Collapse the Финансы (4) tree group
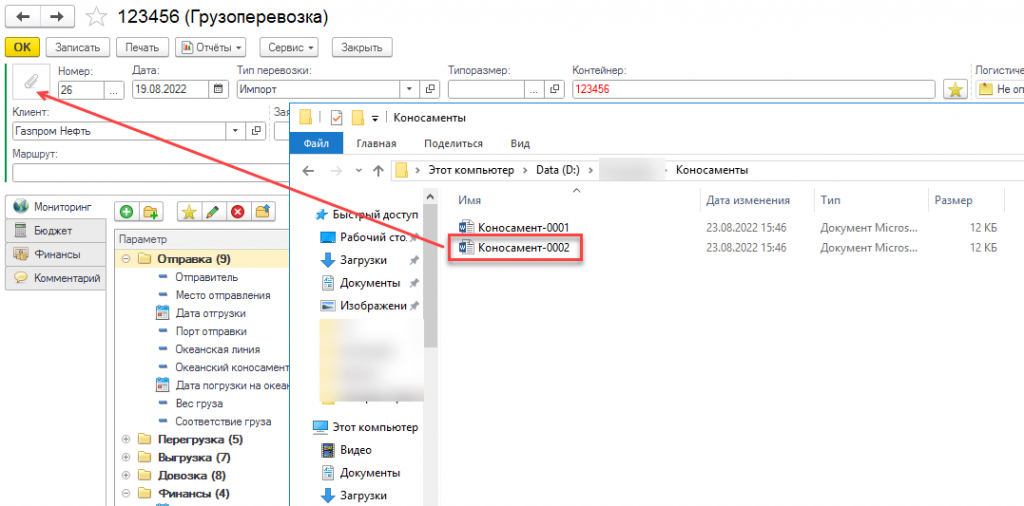1024x506 pixels. pyautogui.click(x=126, y=493)
